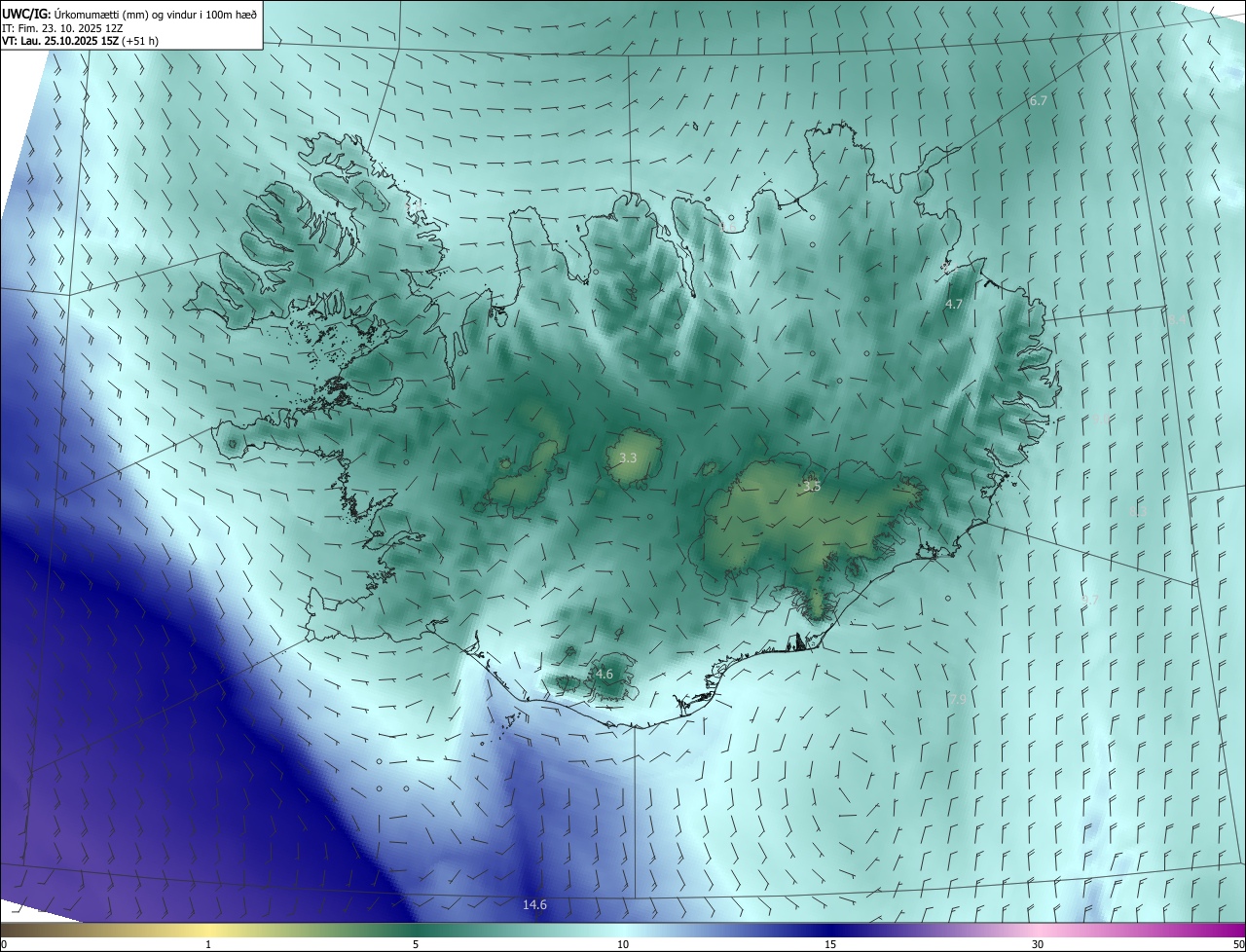Image resolution: width=1246 pixels, height=952 pixels.
Task: Click the '15' tick on the colorbar
Action: [x=830, y=944]
